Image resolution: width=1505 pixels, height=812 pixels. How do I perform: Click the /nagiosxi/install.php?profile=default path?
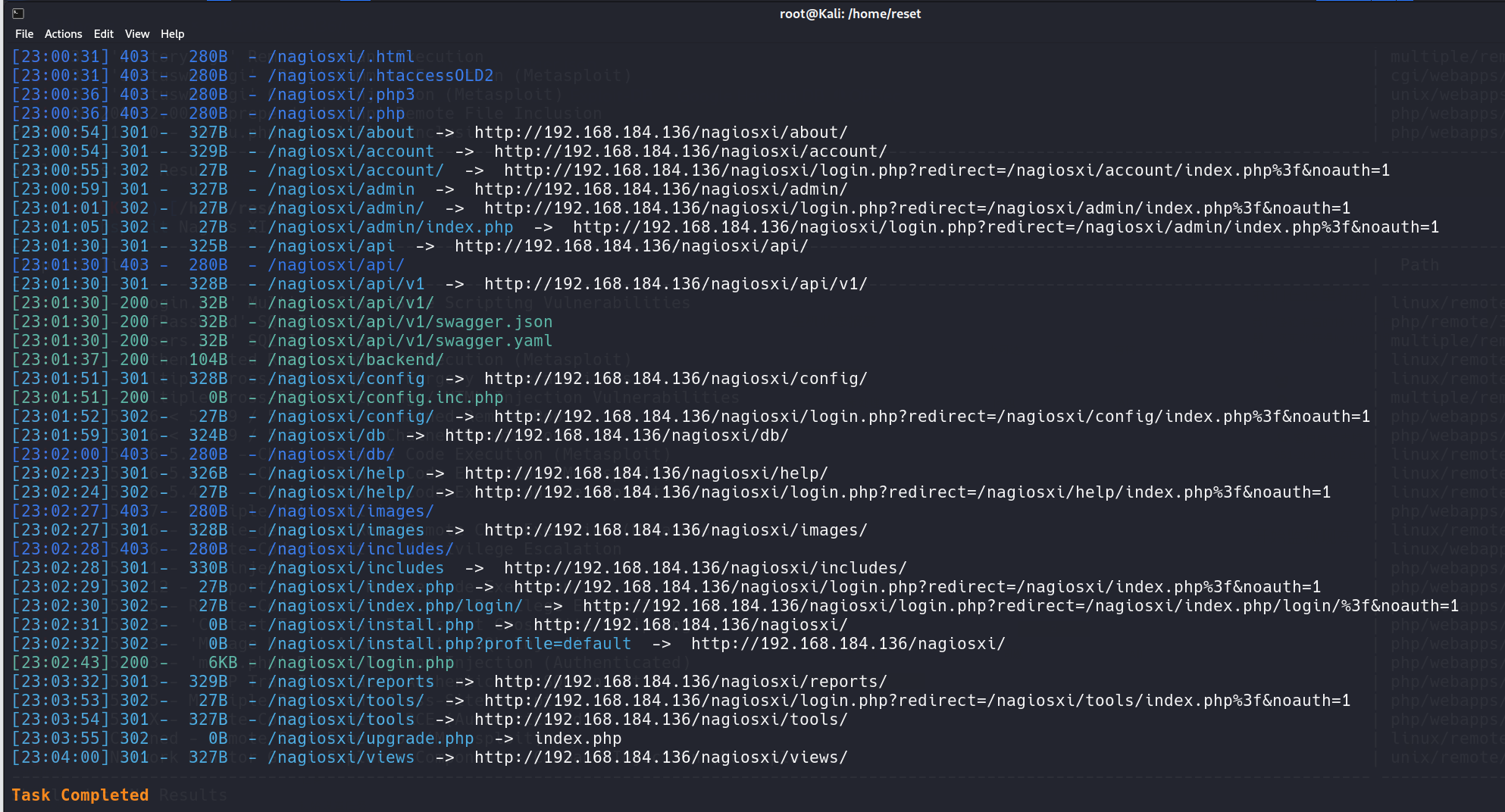[x=449, y=644]
